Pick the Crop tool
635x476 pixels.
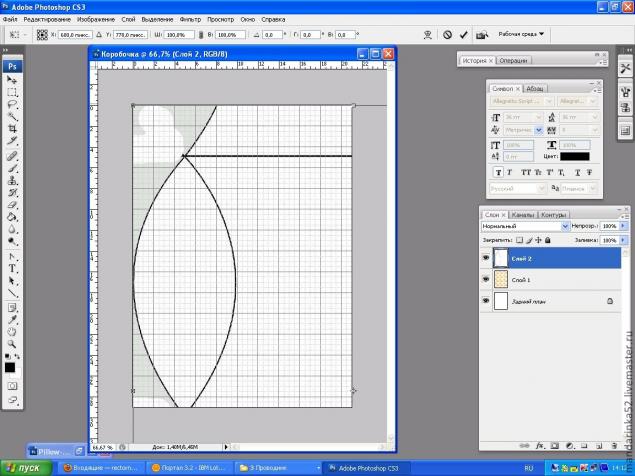click(13, 129)
